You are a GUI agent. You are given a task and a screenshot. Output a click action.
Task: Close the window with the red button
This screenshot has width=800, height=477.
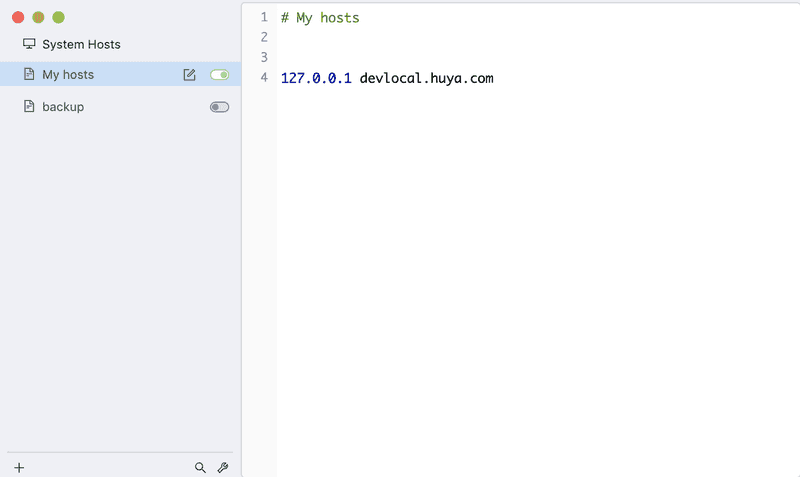pos(18,18)
